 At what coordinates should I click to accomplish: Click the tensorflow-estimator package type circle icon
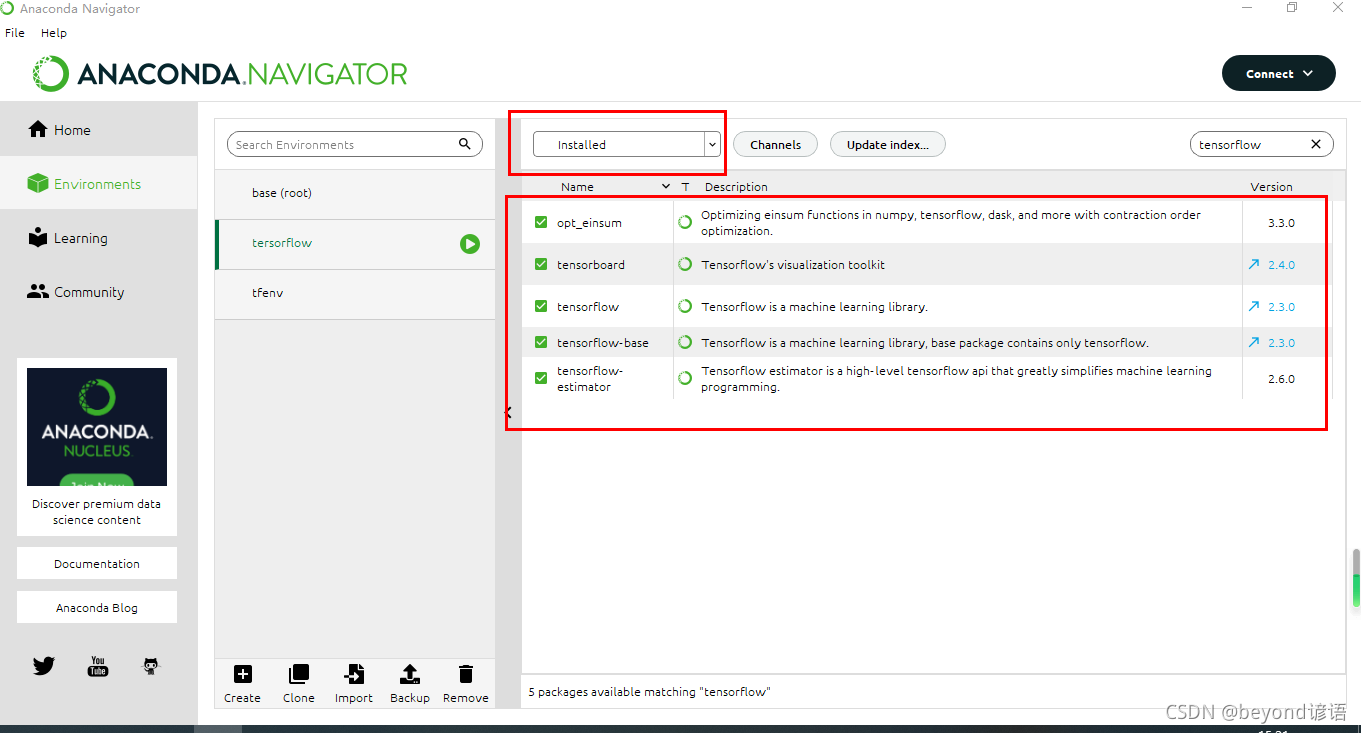pyautogui.click(x=685, y=379)
